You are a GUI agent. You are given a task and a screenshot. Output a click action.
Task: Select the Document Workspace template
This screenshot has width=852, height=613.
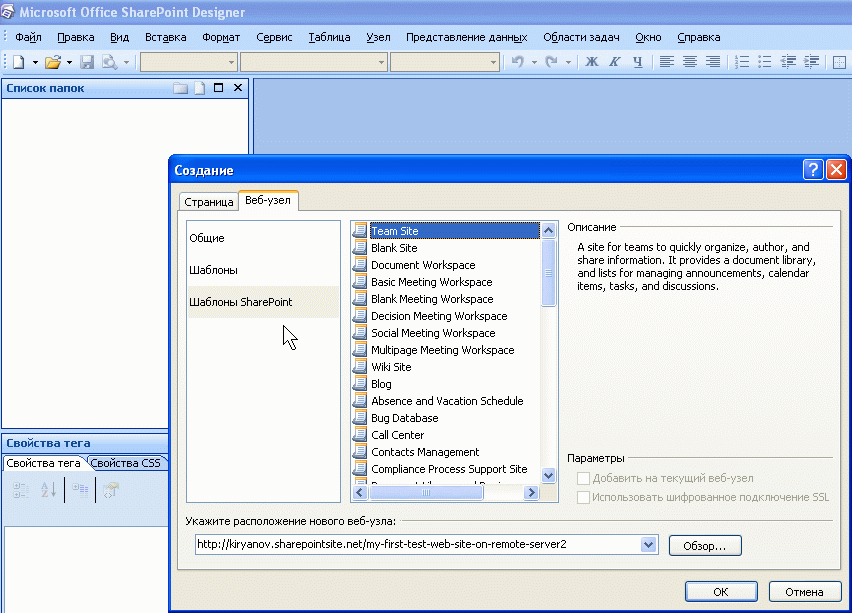point(423,265)
